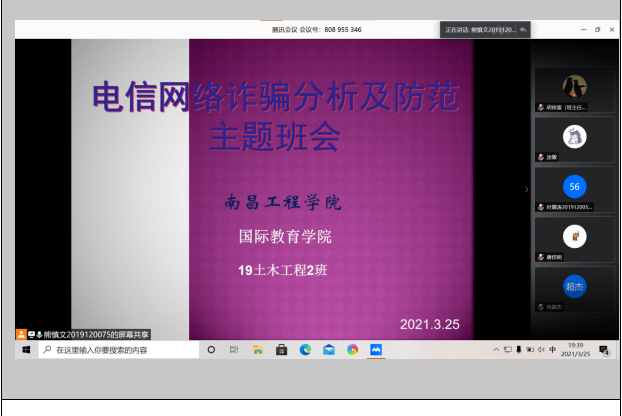Click the reply arrow in the speaking indicator
The width and height of the screenshot is (622, 416).
(523, 30)
